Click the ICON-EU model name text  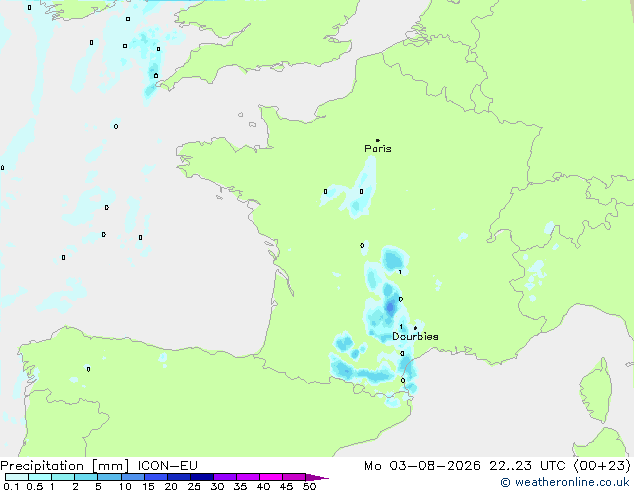167,466
